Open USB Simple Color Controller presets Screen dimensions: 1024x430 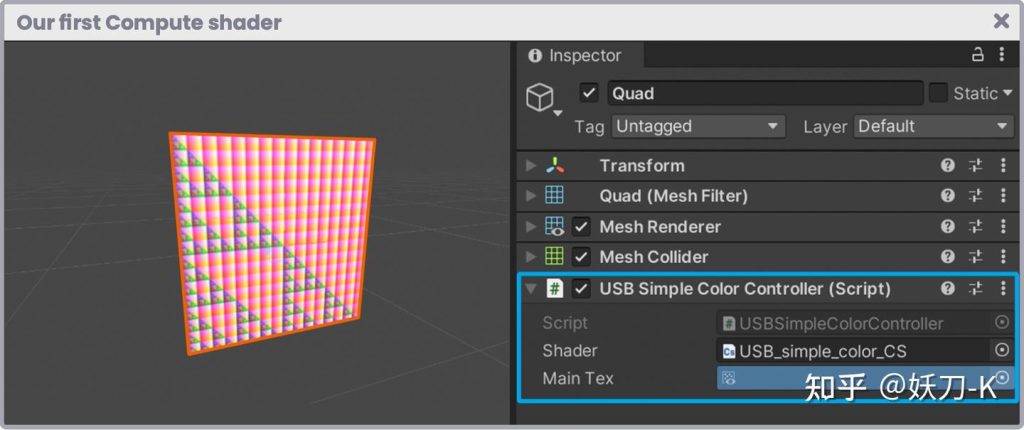[x=976, y=289]
